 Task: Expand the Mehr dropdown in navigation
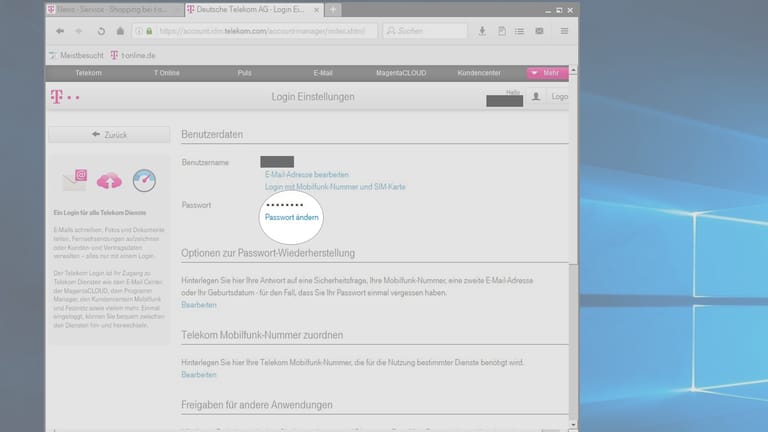click(547, 73)
